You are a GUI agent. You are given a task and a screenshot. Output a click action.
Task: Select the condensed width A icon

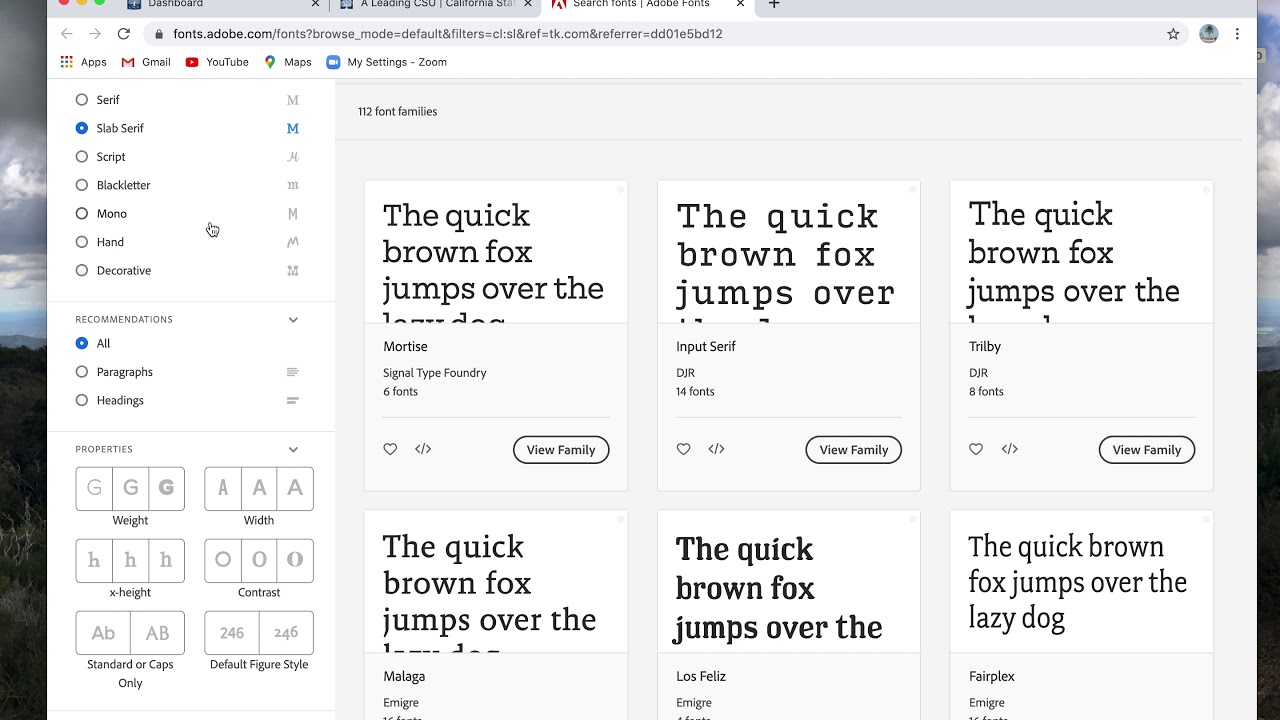(223, 488)
